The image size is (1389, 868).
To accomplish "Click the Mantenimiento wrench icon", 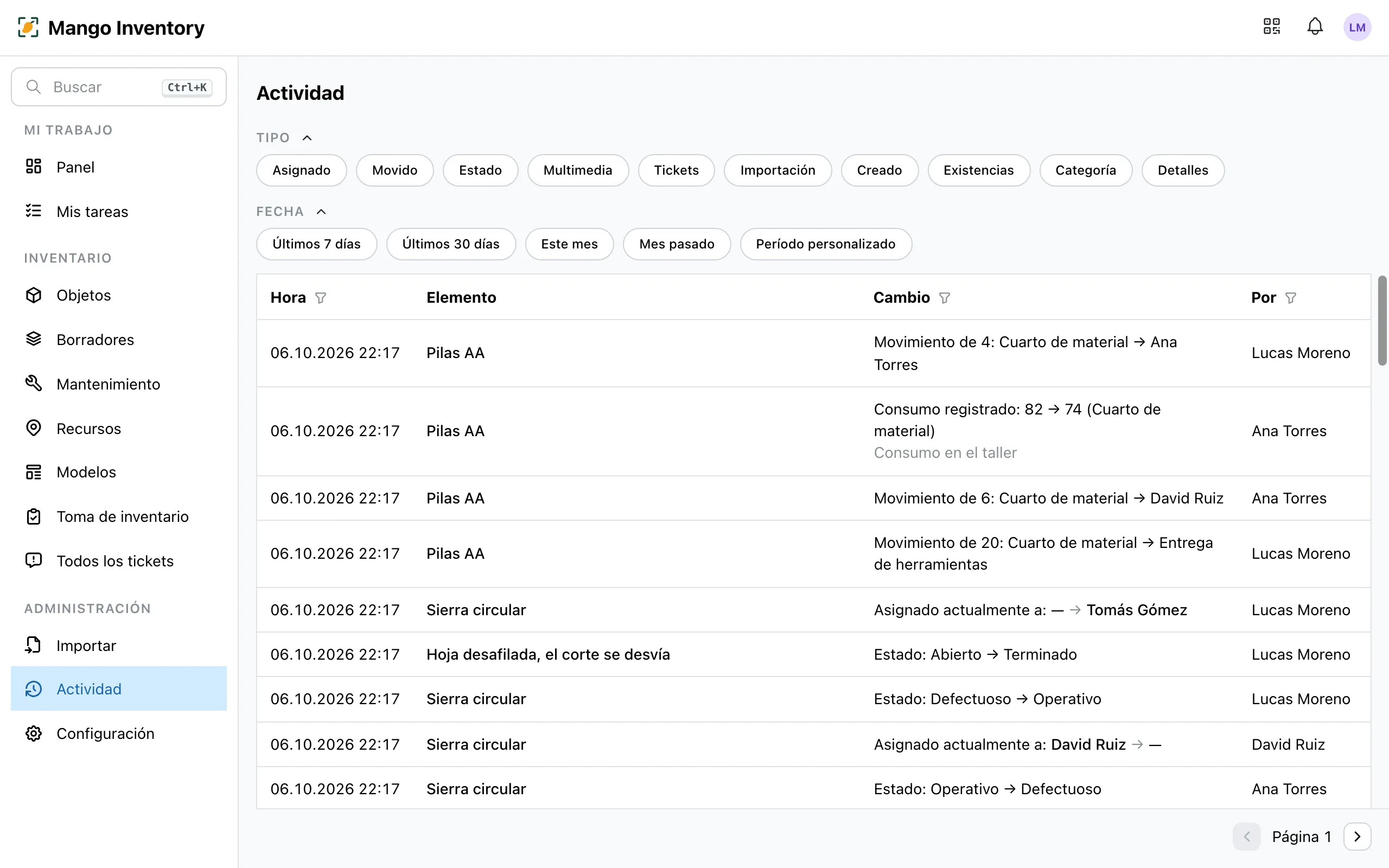I will (34, 383).
